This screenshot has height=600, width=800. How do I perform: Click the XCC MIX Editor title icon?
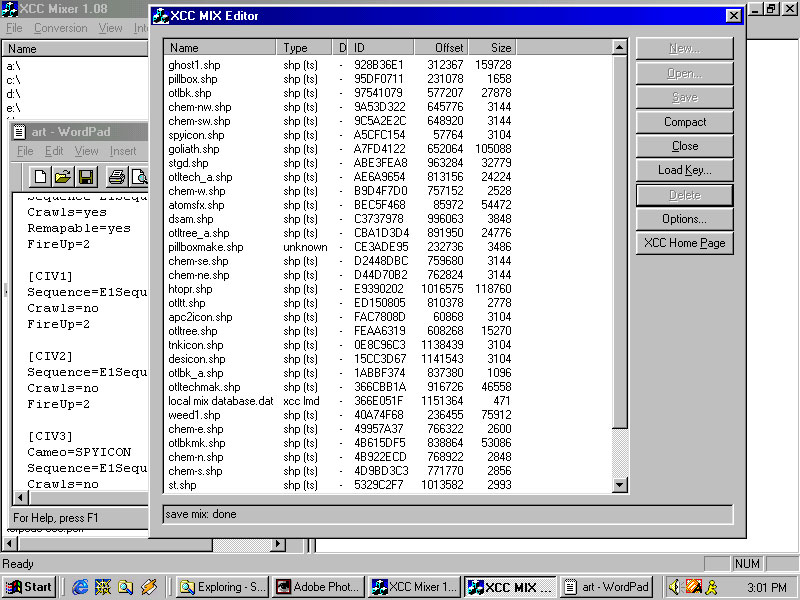161,16
